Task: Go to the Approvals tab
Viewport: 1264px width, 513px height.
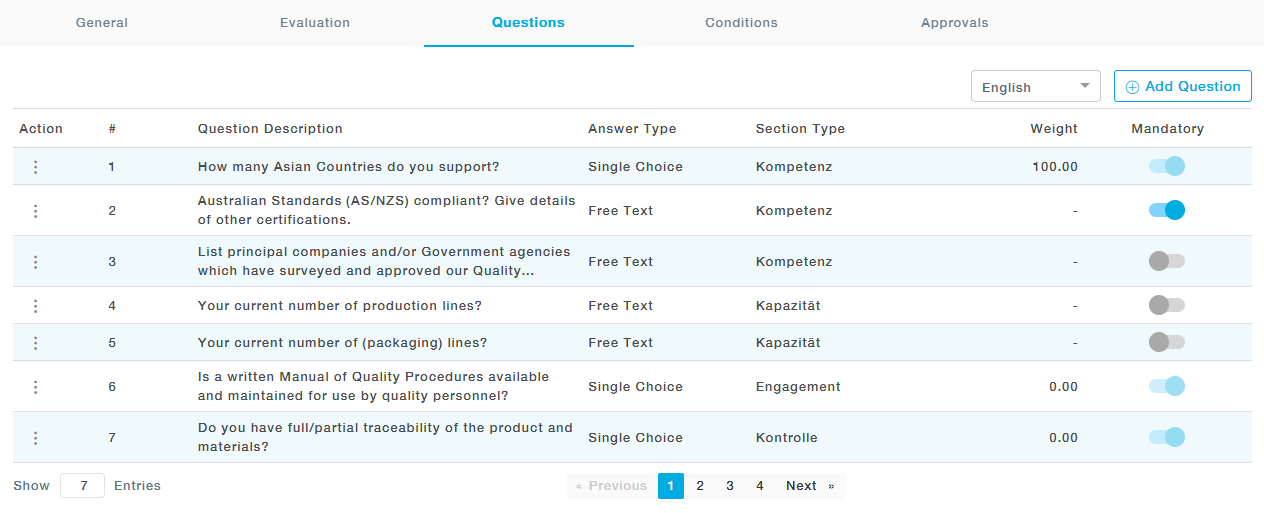Action: click(x=954, y=23)
